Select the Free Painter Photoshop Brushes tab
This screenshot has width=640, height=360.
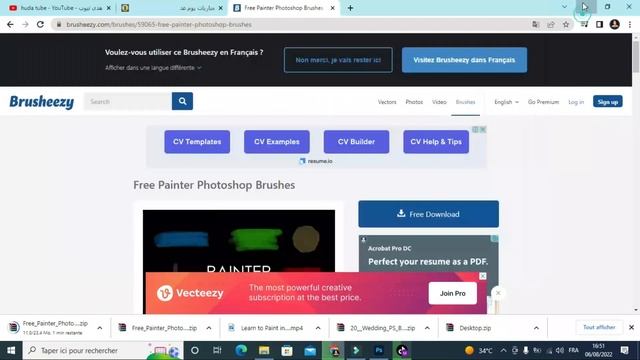click(283, 8)
